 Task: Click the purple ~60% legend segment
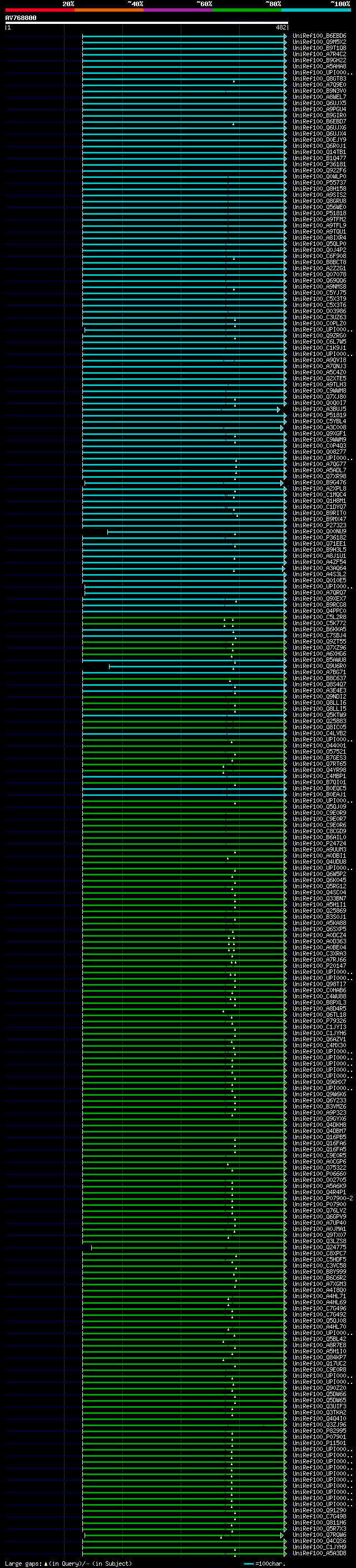(179, 10)
